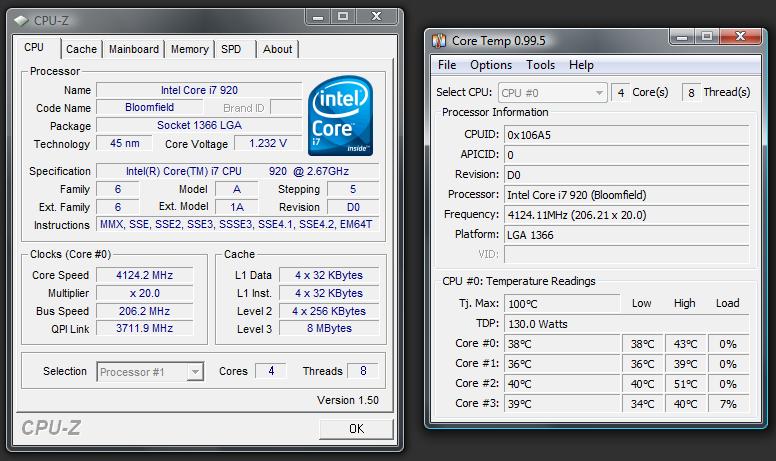
Task: Close the CPU-Z window
Action: tap(377, 17)
